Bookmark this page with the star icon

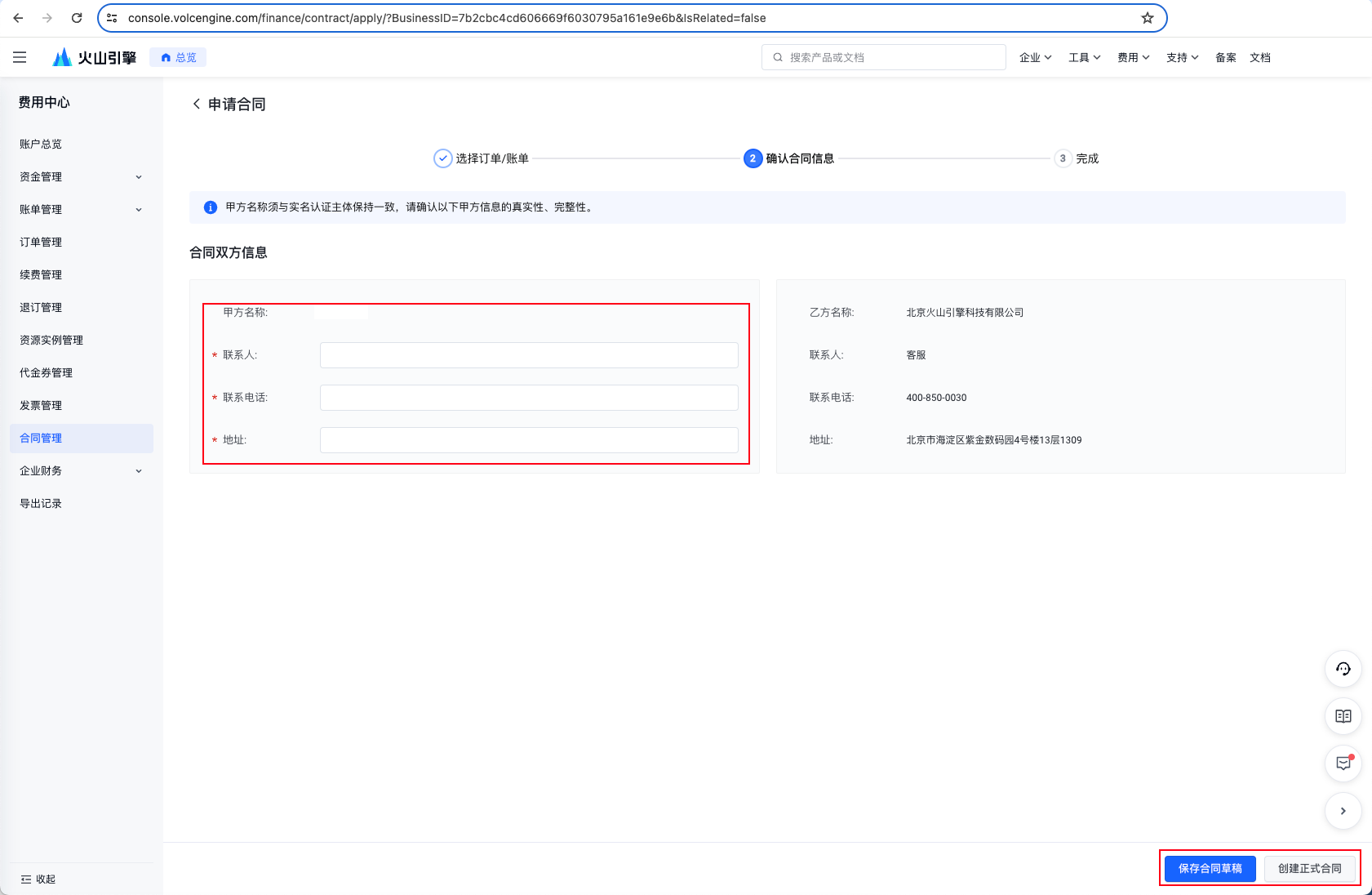tap(1148, 18)
